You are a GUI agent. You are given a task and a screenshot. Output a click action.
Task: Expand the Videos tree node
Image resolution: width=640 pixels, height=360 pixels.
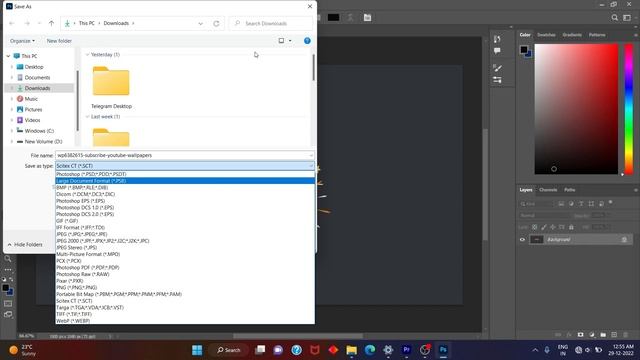click(12, 120)
